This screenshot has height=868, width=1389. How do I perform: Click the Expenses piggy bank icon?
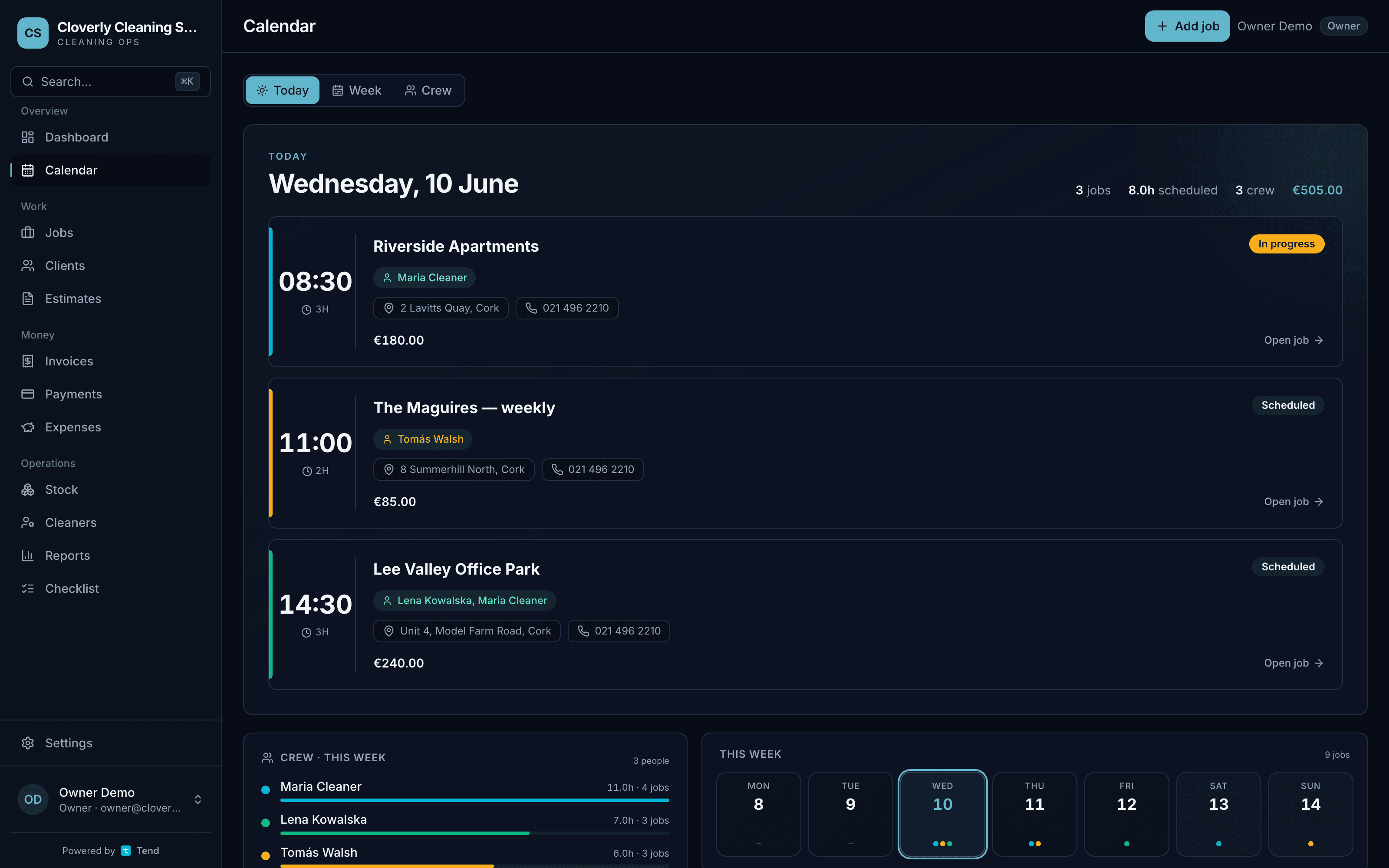(x=27, y=427)
